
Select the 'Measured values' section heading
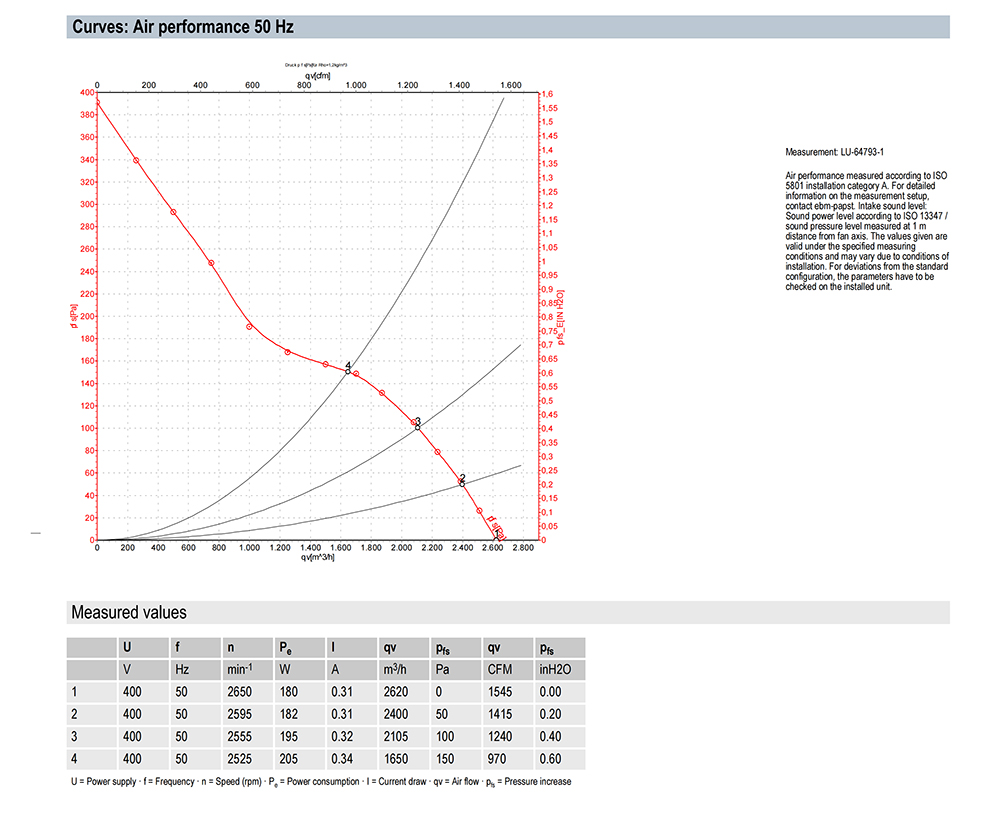128,612
